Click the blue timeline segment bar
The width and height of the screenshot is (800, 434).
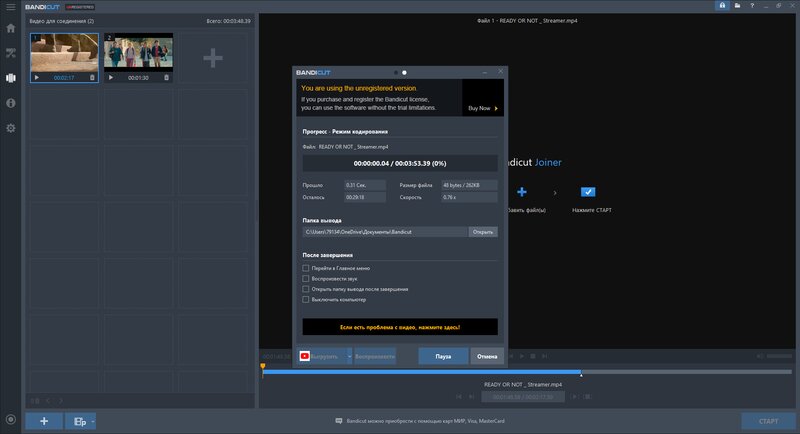(422, 372)
